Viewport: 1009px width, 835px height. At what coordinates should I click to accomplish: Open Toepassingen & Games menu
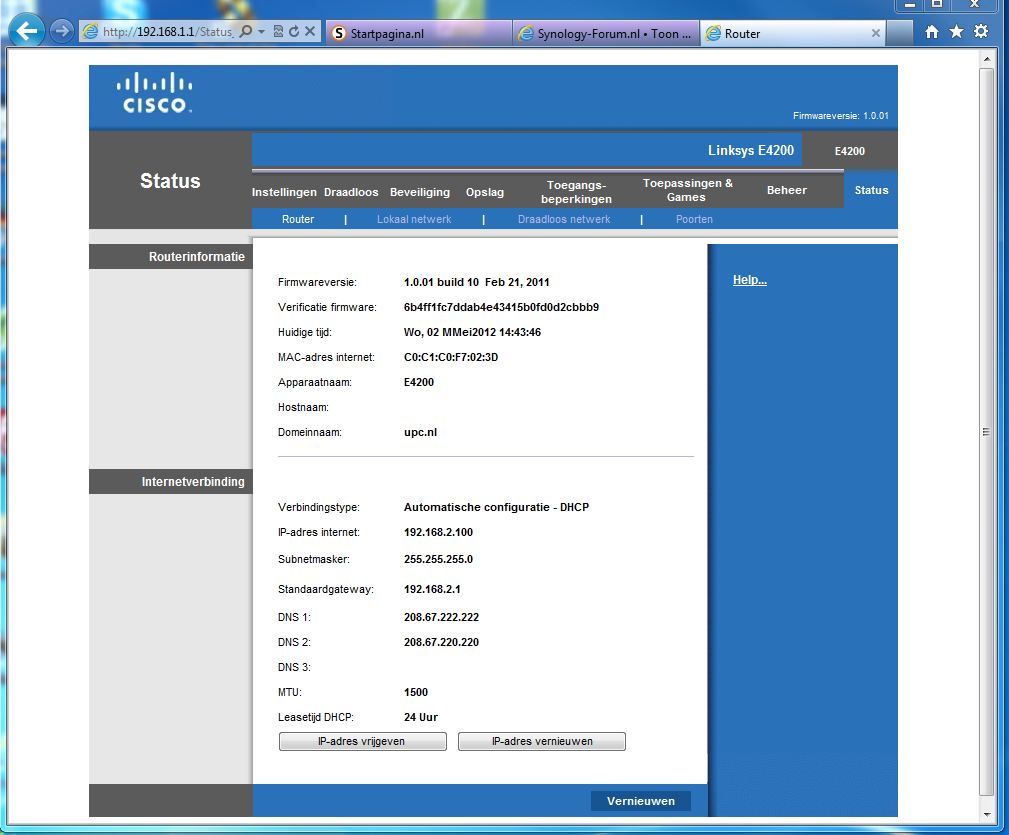click(x=687, y=190)
